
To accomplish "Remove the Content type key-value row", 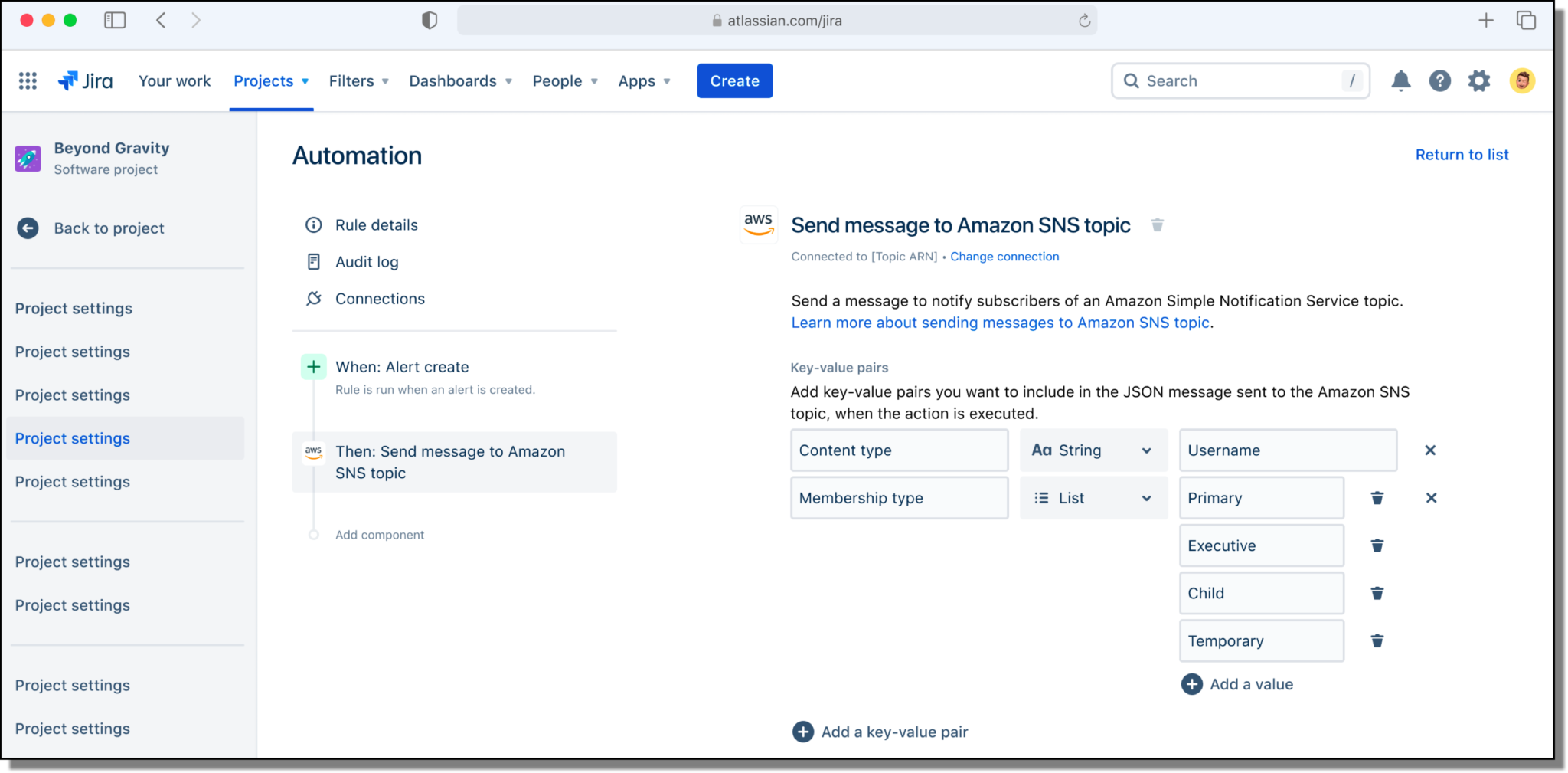I will [1429, 450].
